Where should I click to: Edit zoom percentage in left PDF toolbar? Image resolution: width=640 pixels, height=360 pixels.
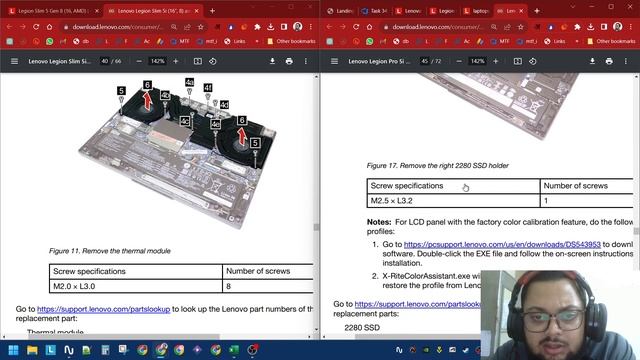click(x=158, y=61)
